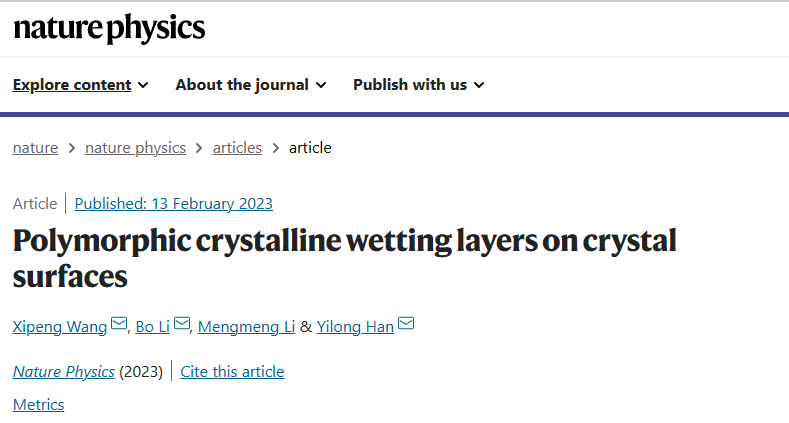
Task: Click Published: 13 February 2023 link
Action: tap(174, 204)
